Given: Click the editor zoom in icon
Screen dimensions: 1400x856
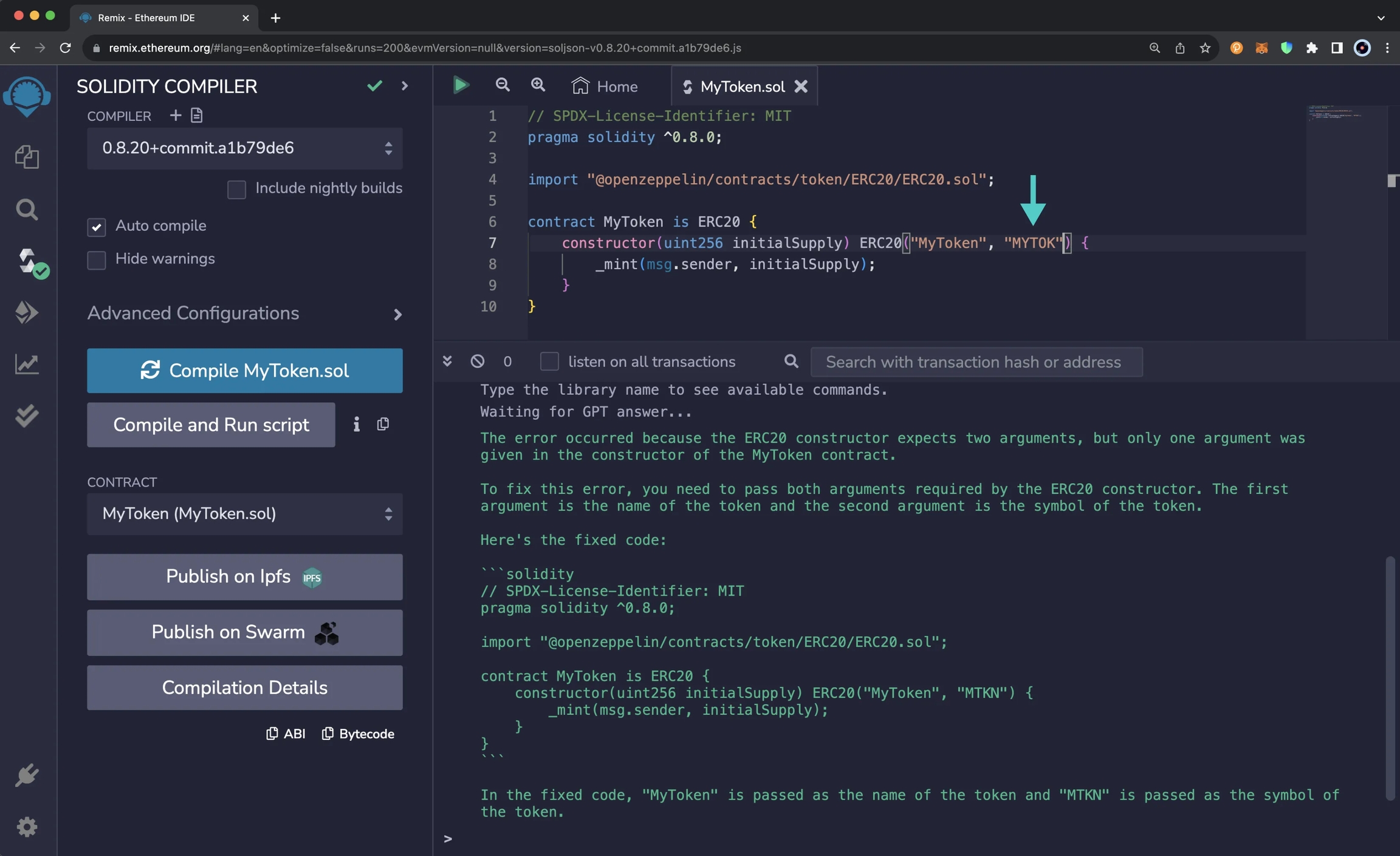Looking at the screenshot, I should (x=538, y=86).
